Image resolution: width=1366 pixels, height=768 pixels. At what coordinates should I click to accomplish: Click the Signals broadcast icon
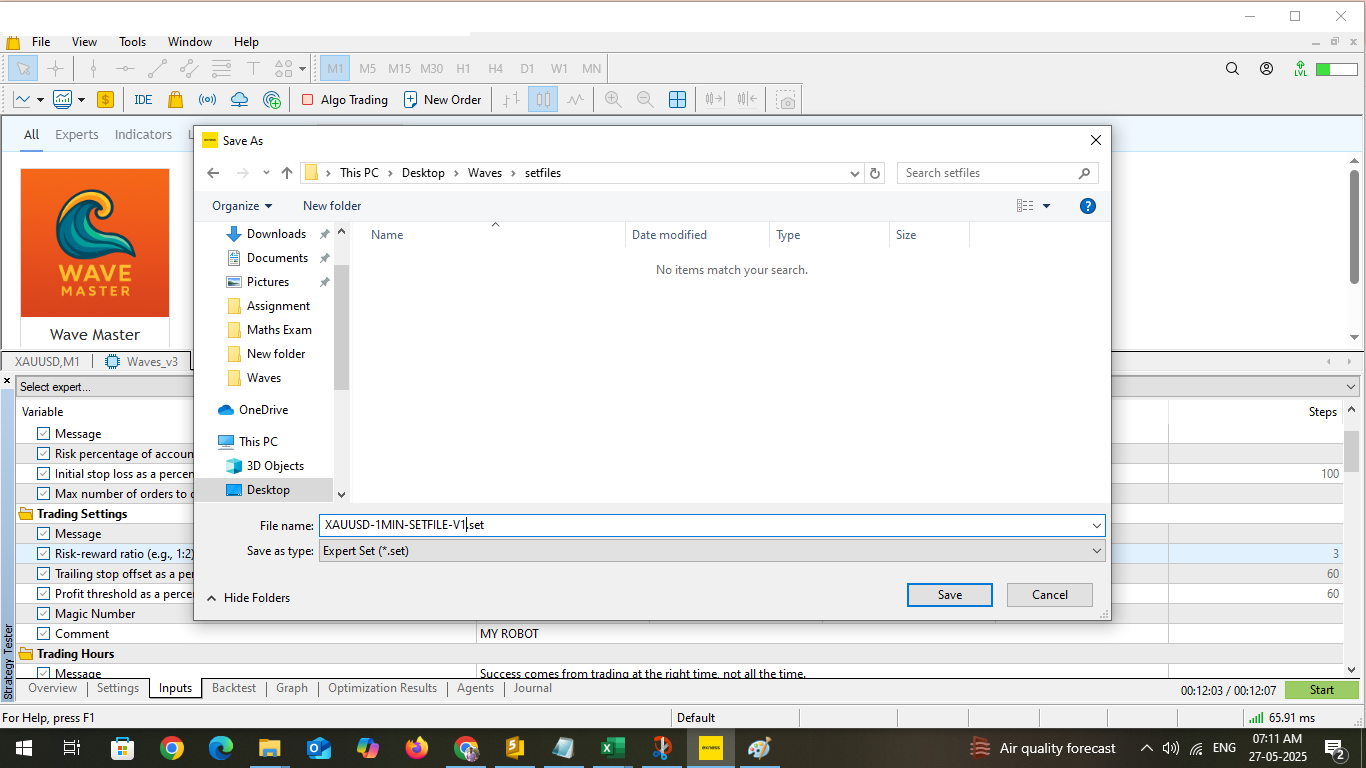[207, 100]
